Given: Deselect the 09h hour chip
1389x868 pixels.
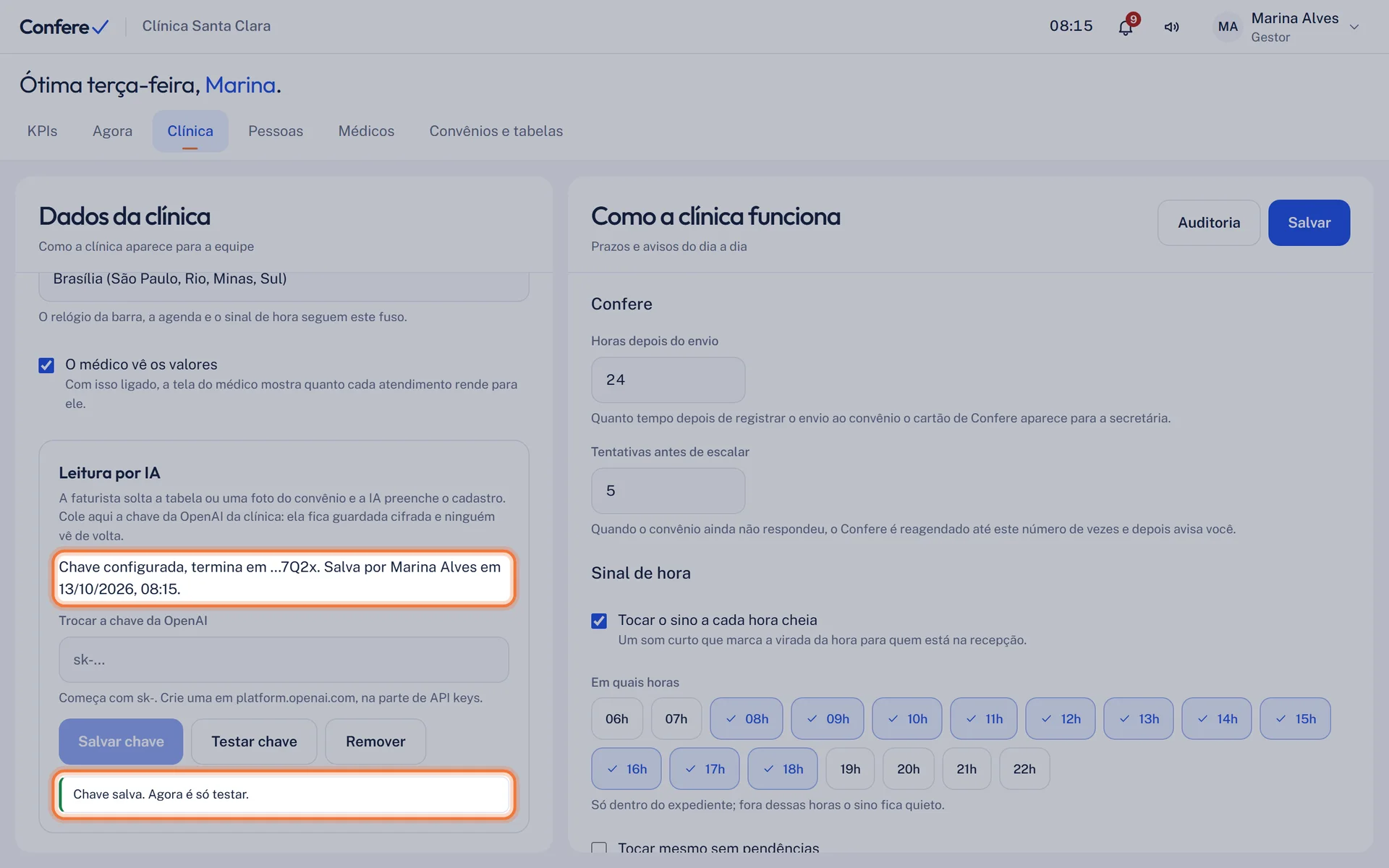Looking at the screenshot, I should coord(828,718).
